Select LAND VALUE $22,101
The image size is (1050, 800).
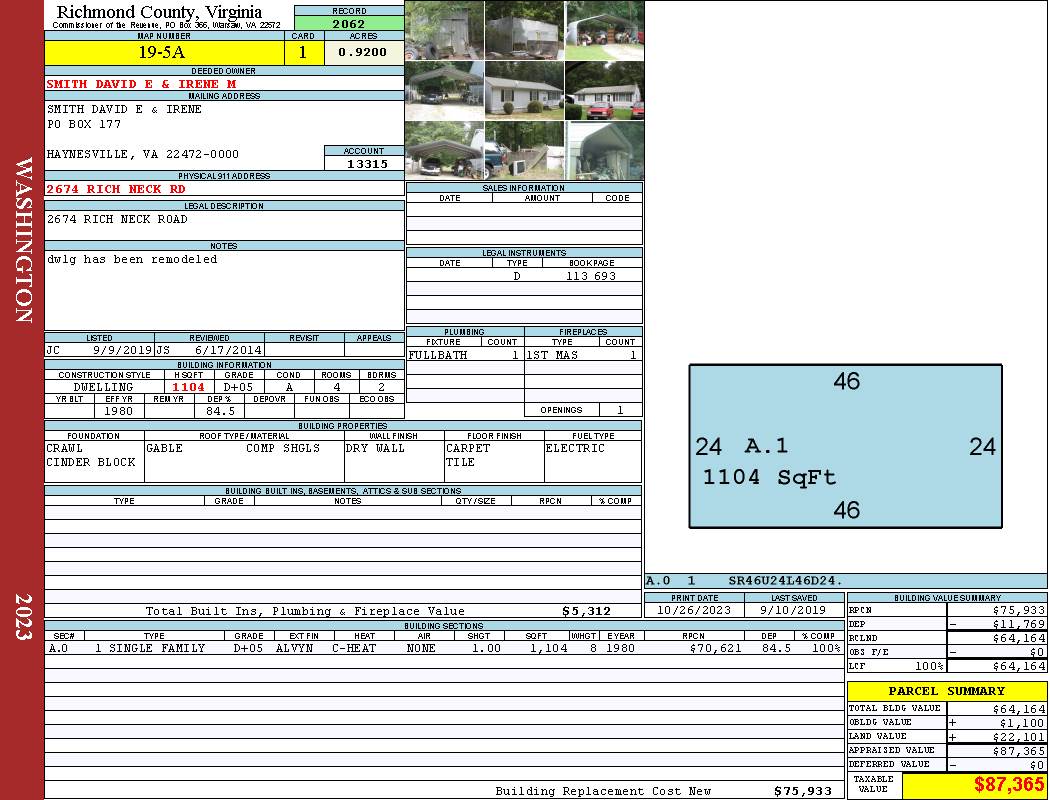coord(1019,737)
